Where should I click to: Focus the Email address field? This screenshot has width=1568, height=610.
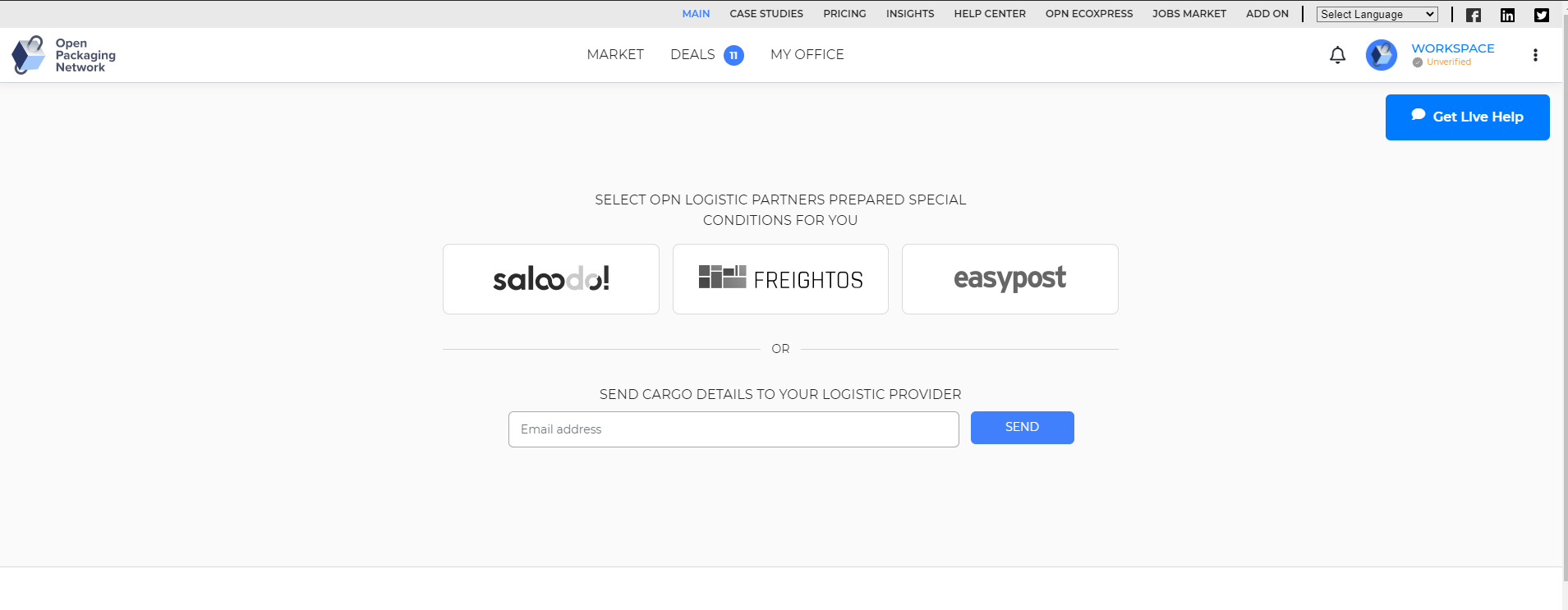click(733, 429)
